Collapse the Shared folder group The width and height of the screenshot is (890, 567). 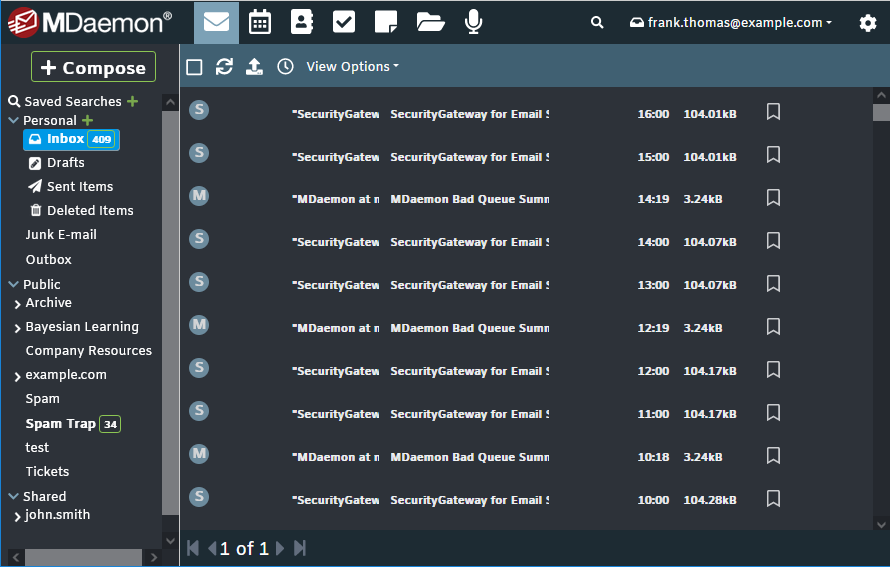pyautogui.click(x=14, y=496)
